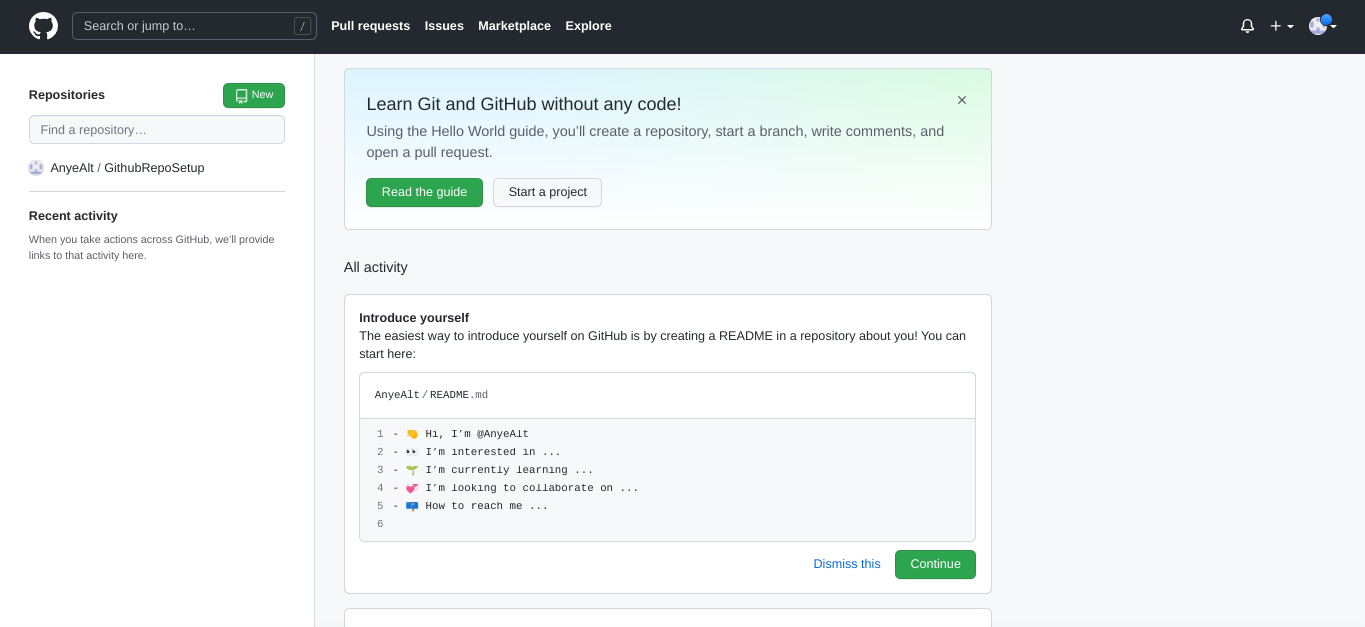
Task: Click the slash shortcut key icon
Action: [x=302, y=26]
